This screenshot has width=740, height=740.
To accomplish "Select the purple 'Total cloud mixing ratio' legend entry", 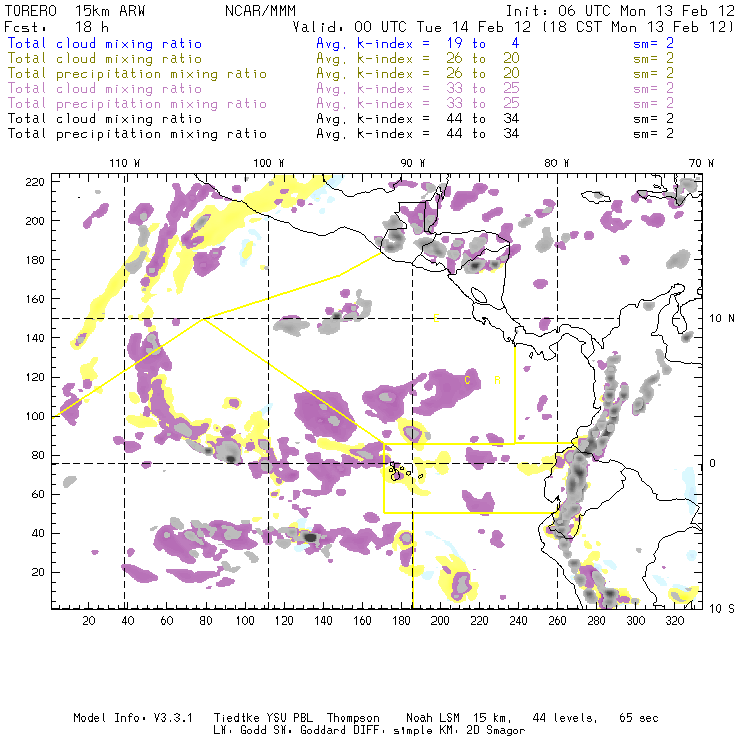I will 105,89.
